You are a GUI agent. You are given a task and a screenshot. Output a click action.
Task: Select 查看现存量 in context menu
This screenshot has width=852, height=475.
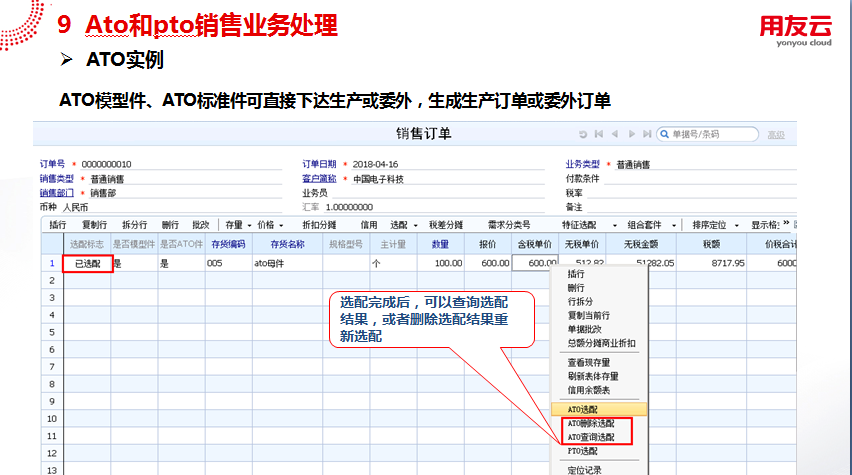tap(589, 362)
